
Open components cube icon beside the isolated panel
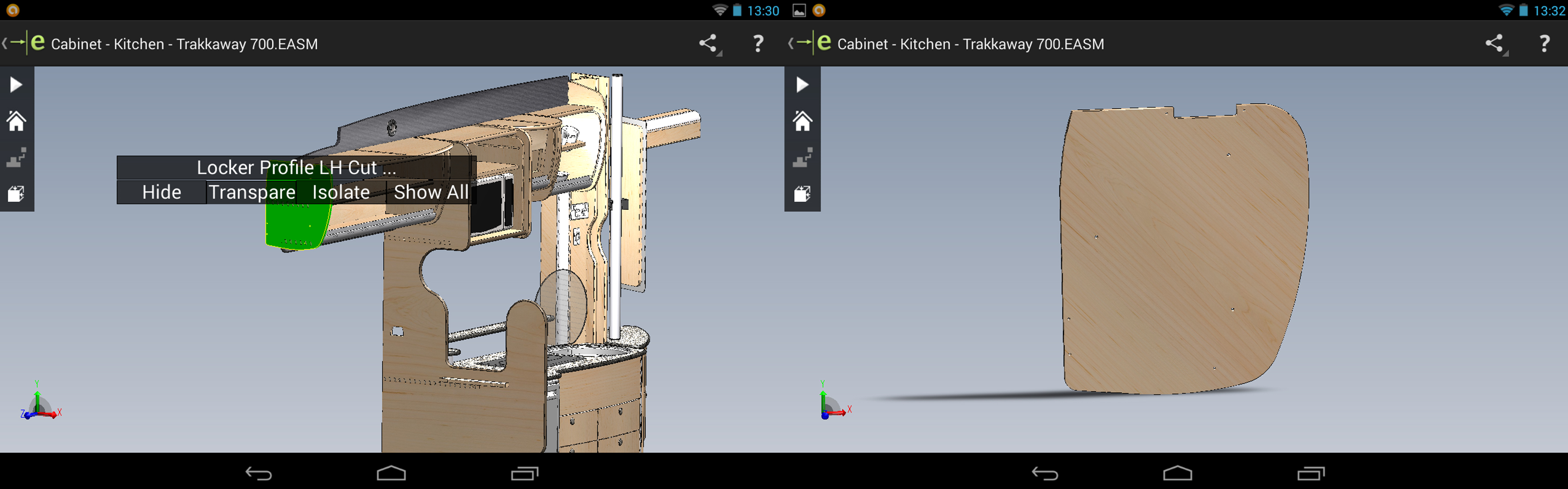coord(802,194)
